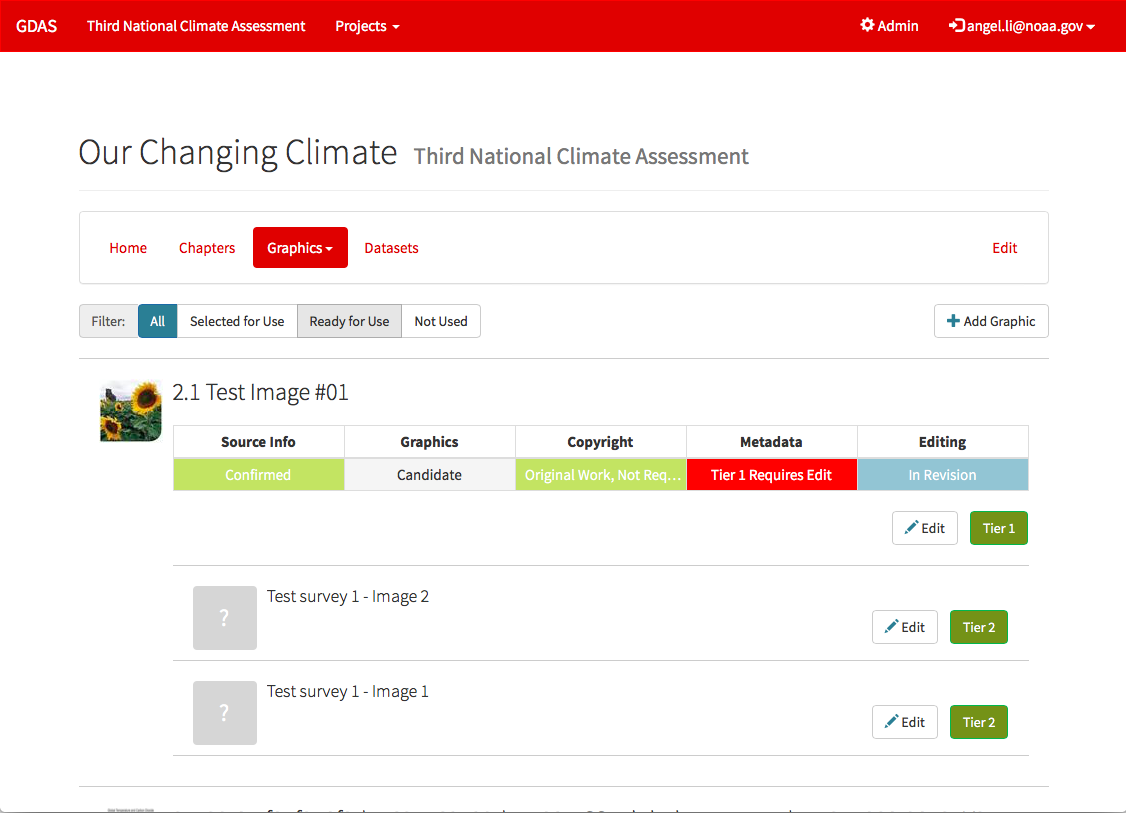Click the Tier 1 button
Viewport: 1126px width, 813px height.
998,528
